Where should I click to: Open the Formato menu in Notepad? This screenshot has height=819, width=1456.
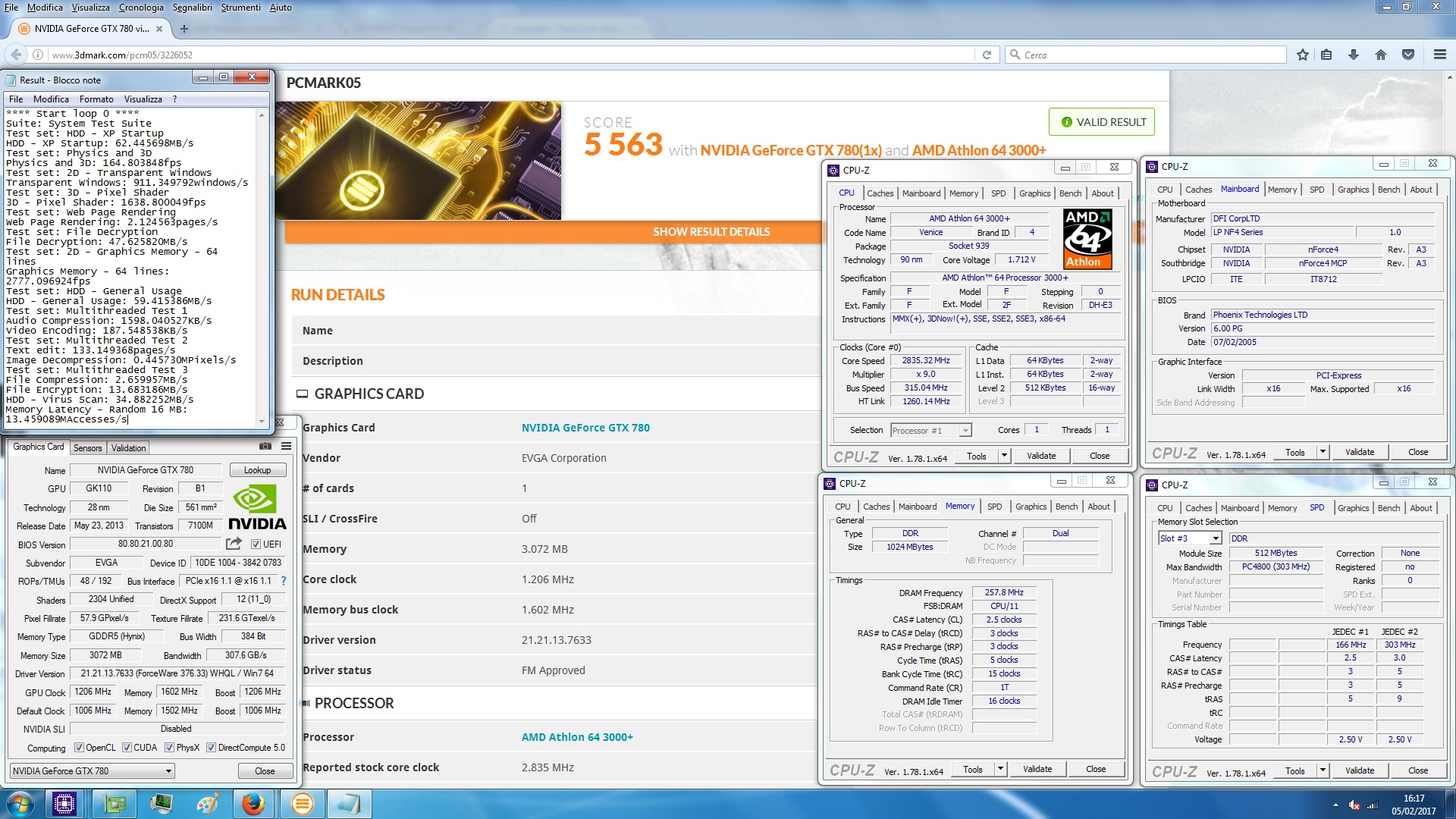(96, 99)
